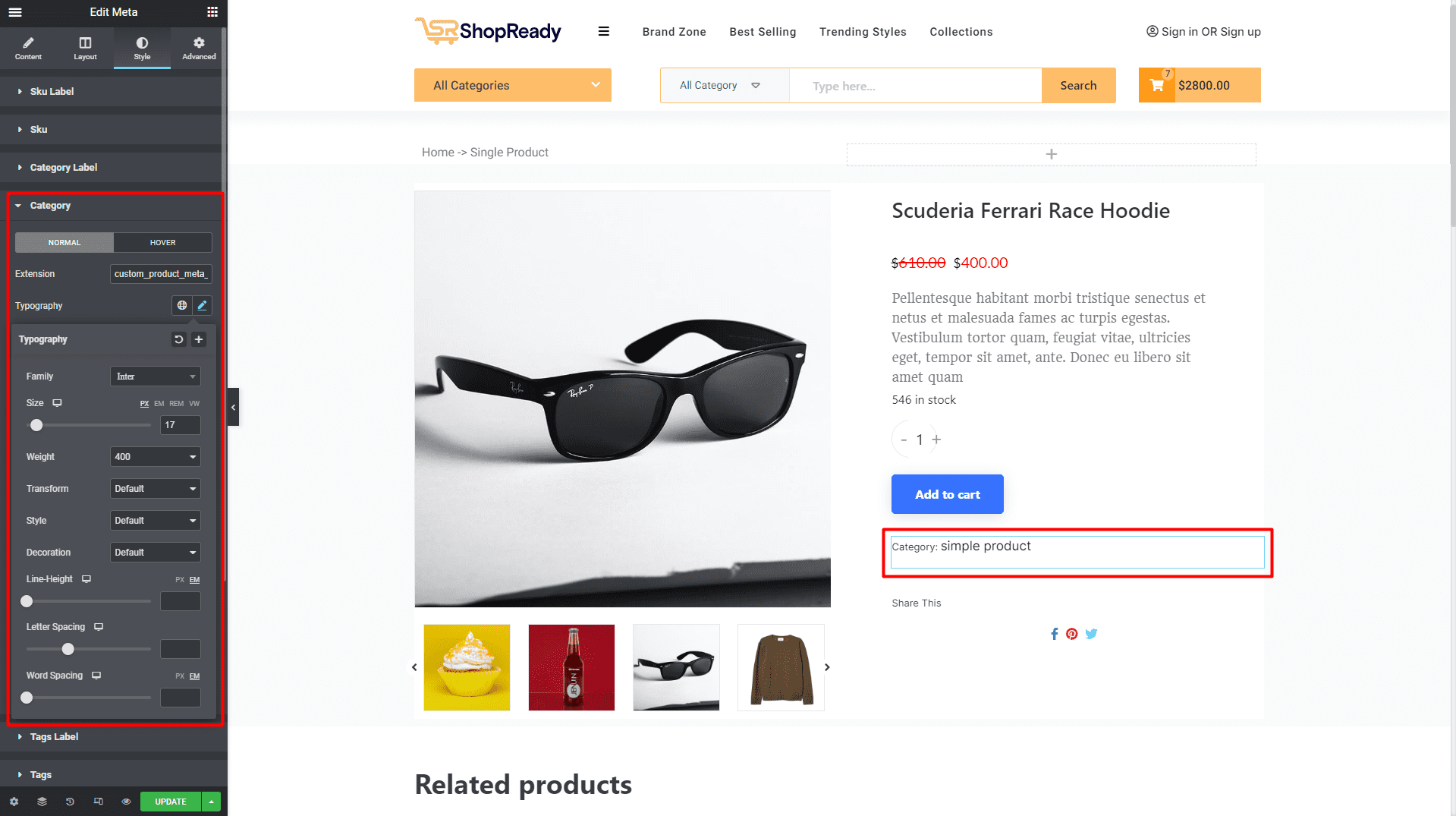
Task: Reset typography settings with the reset icon
Action: pyautogui.click(x=179, y=339)
